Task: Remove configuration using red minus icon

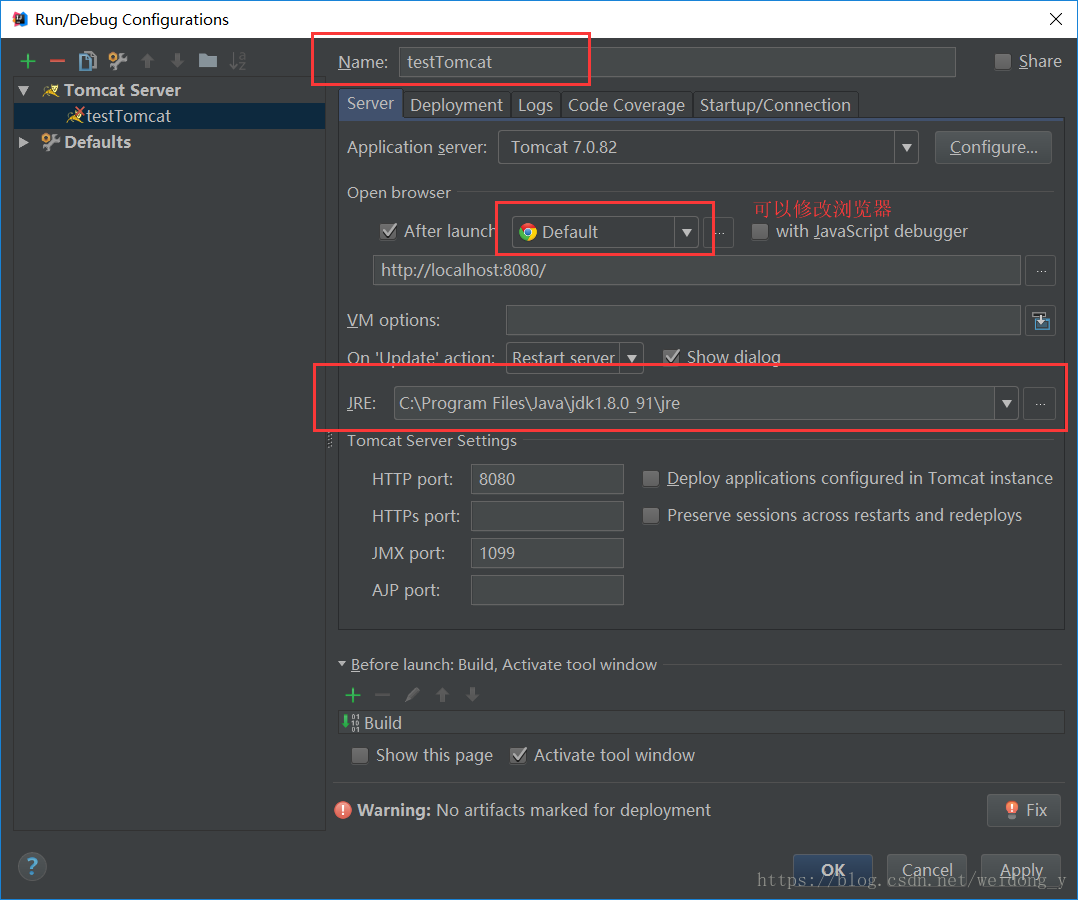Action: (x=58, y=61)
